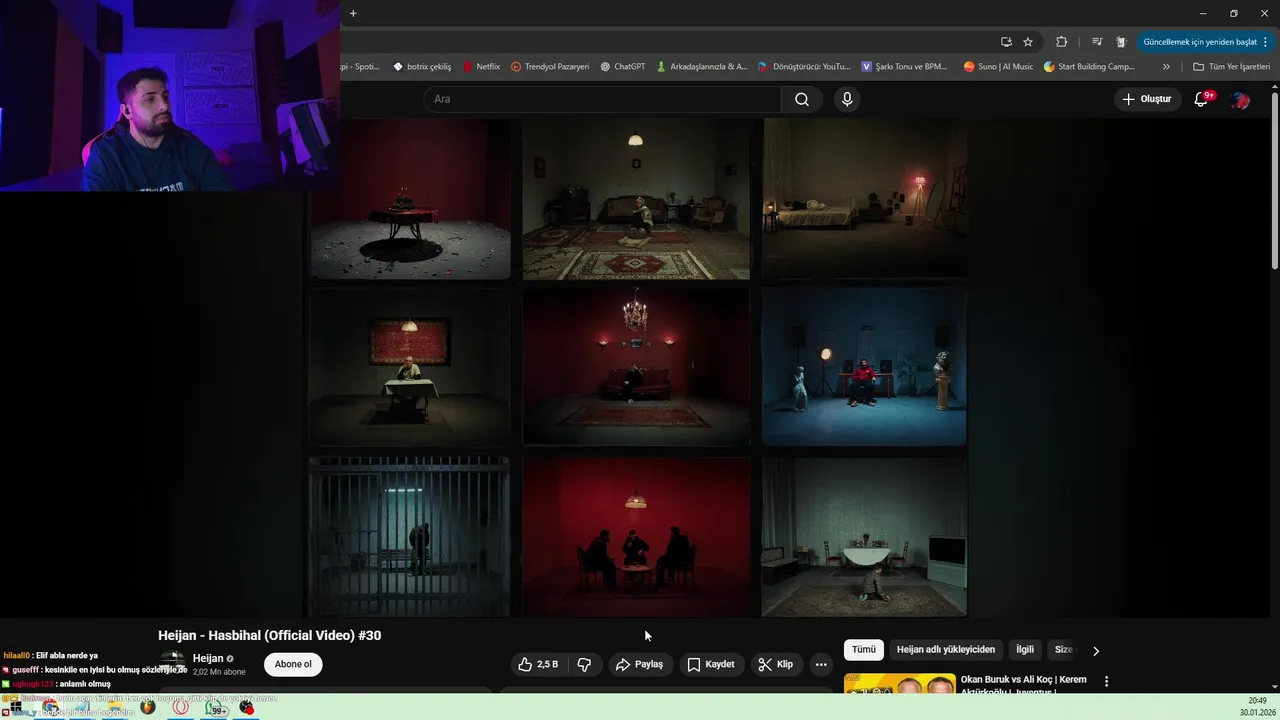Open the Heijan channel name link
The image size is (1280, 720).
[208, 658]
